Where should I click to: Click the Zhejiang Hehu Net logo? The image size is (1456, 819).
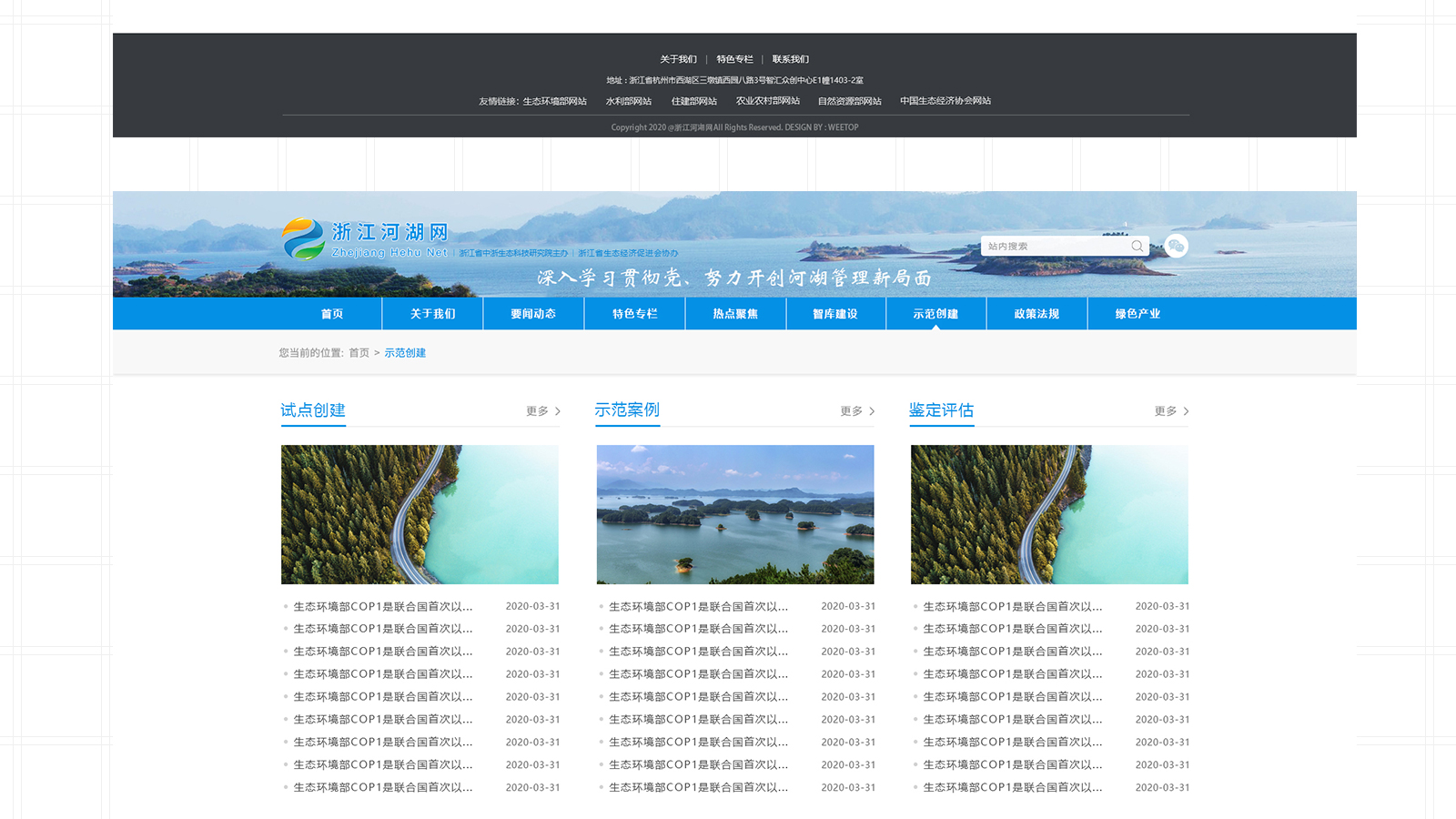(x=365, y=239)
